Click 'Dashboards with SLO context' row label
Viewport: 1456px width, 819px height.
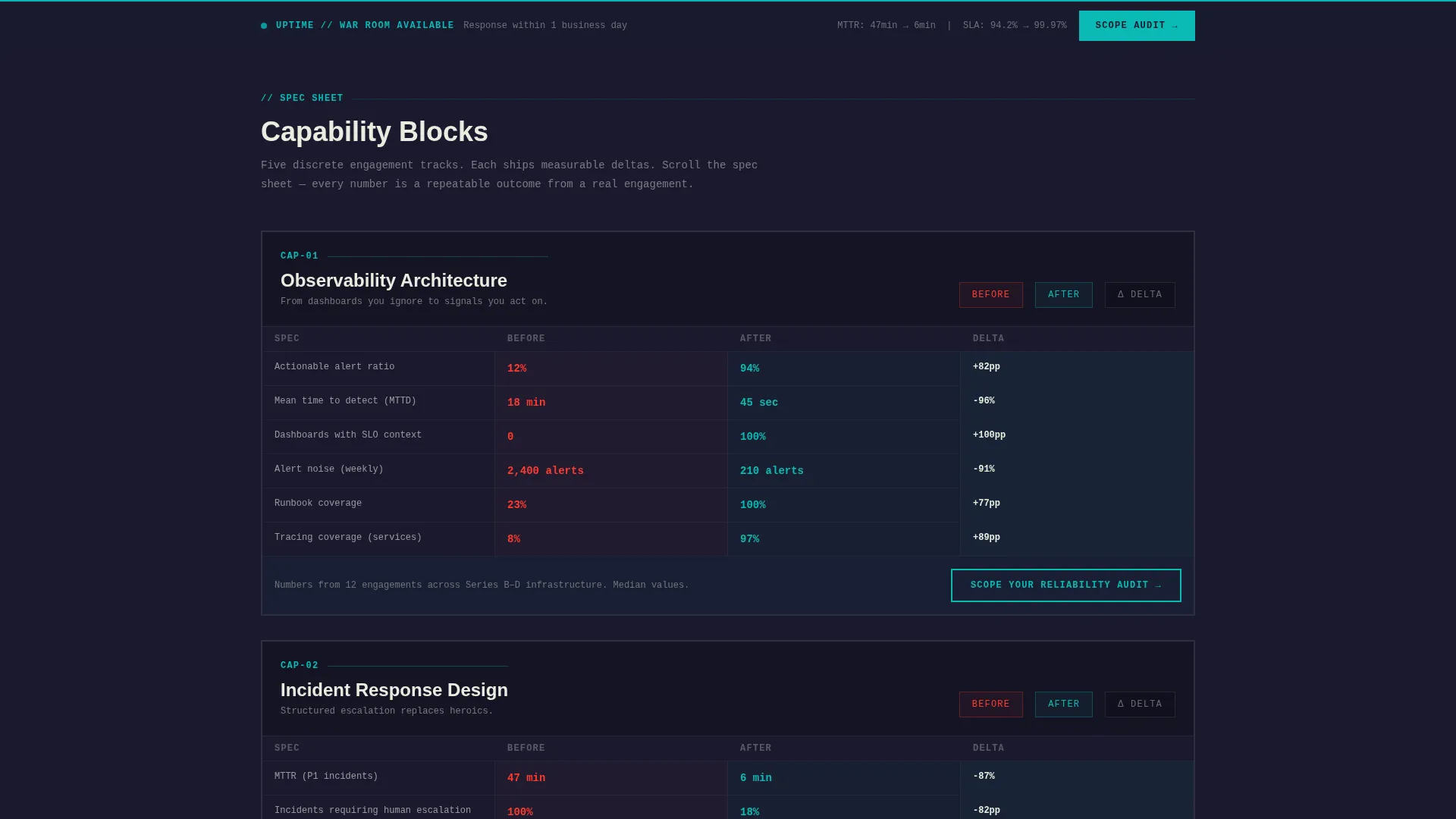(x=348, y=435)
